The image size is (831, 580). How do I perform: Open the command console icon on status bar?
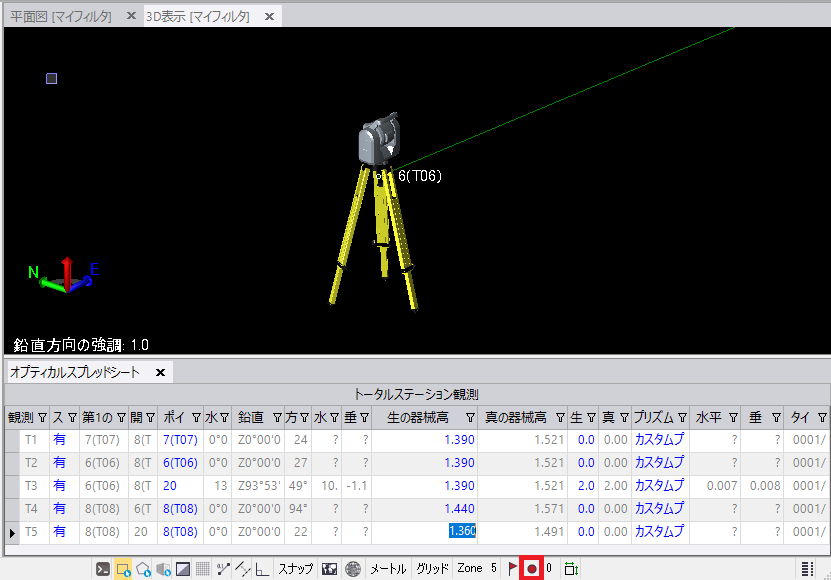pyautogui.click(x=101, y=567)
